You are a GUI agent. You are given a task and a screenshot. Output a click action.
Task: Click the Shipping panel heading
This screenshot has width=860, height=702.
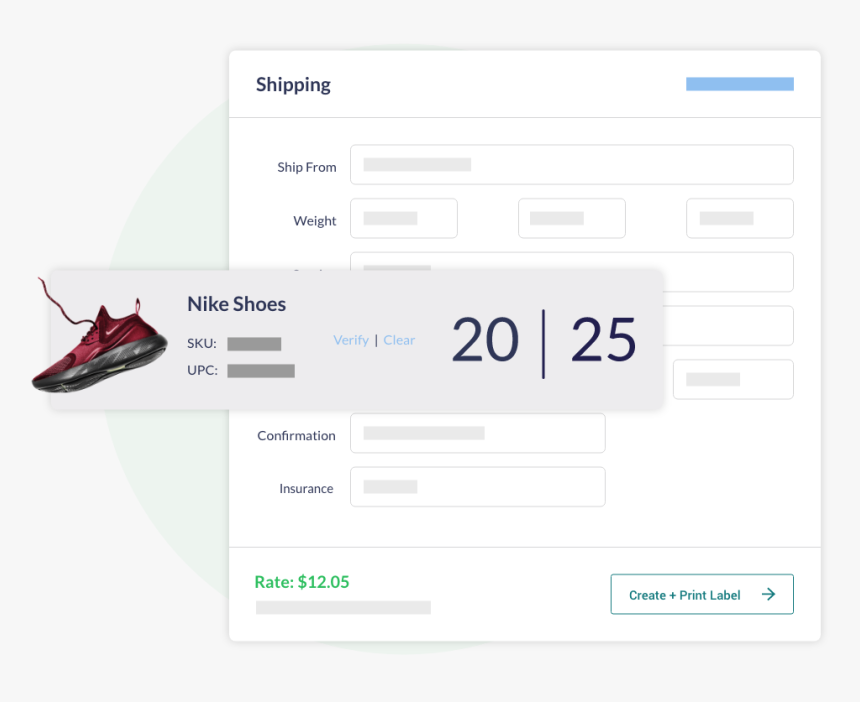coord(293,85)
